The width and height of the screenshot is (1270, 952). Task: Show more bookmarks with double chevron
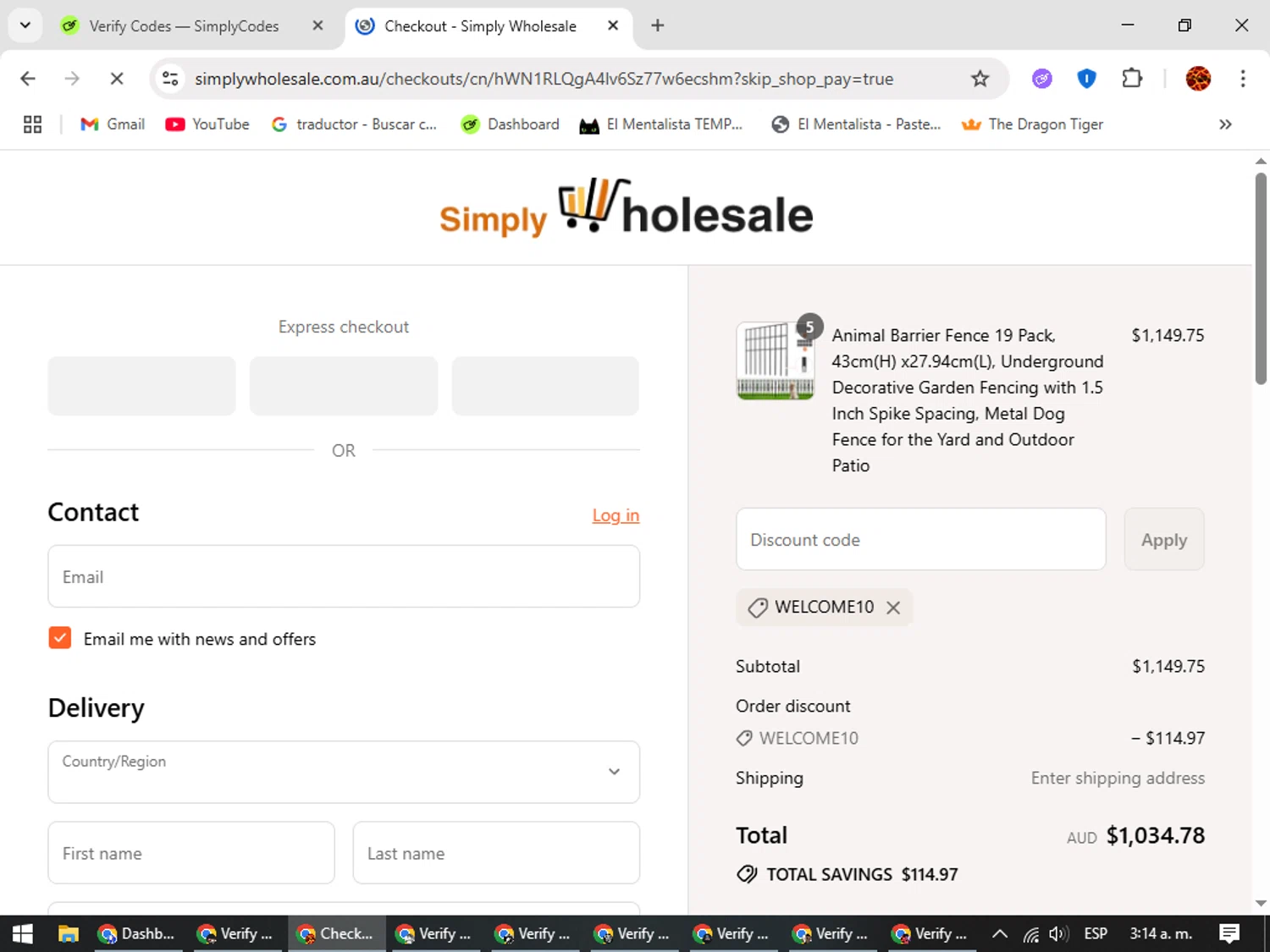[1225, 124]
